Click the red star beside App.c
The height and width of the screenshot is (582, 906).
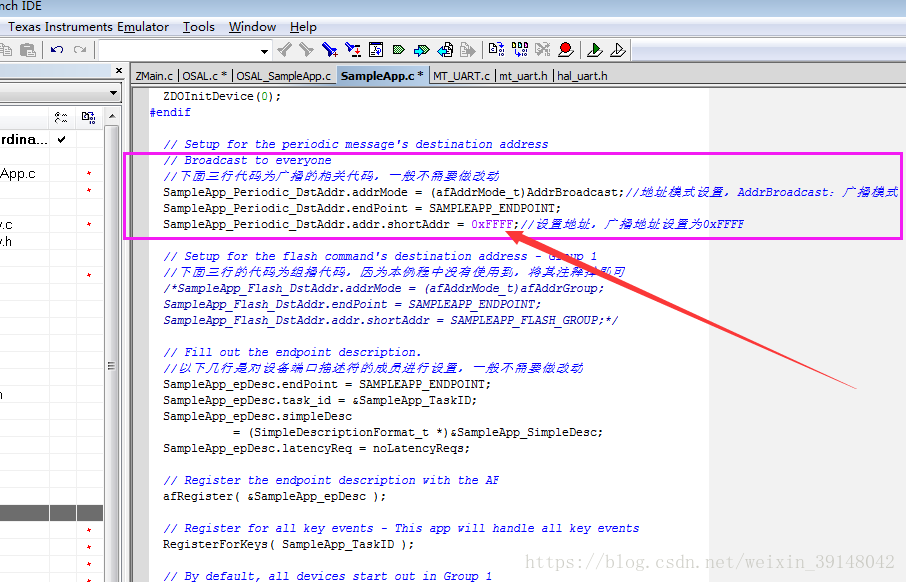89,173
